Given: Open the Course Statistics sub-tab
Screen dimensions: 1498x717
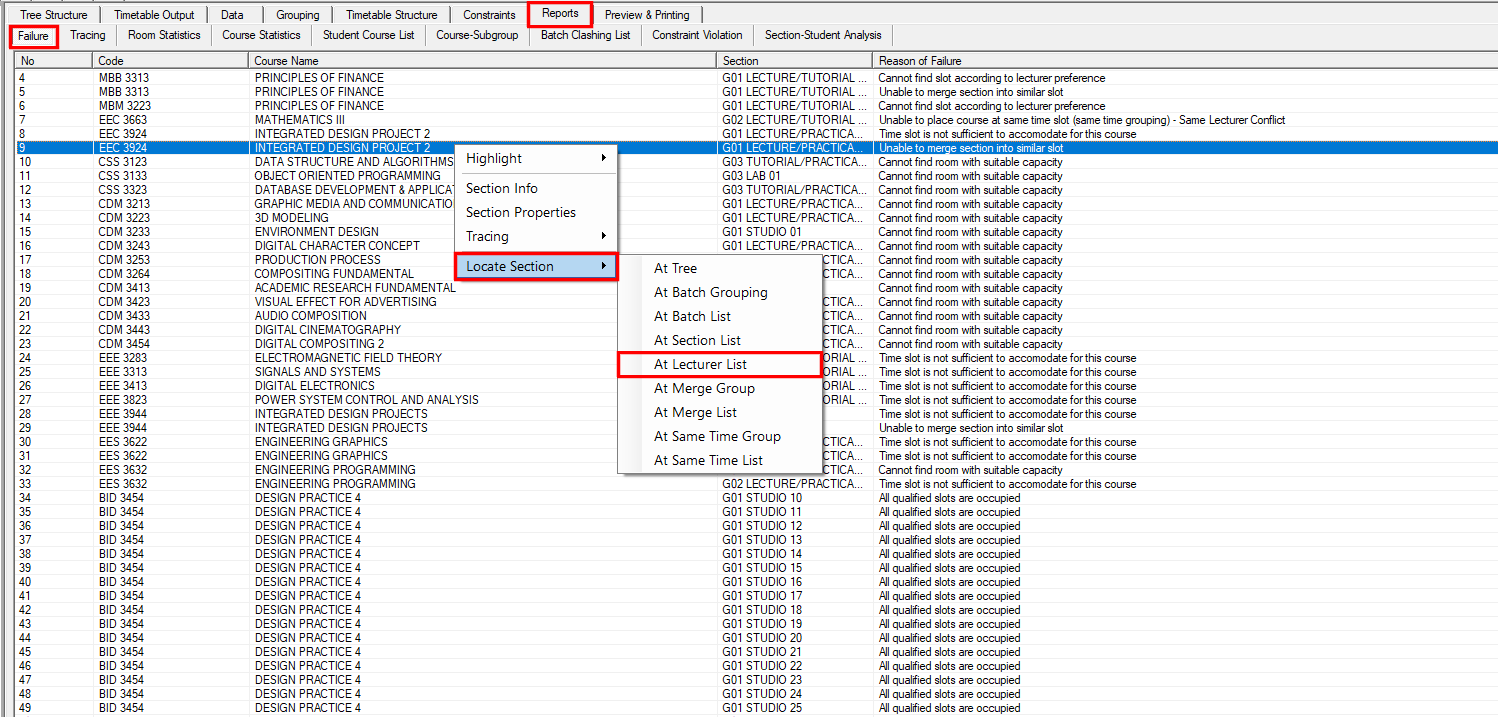Looking at the screenshot, I should [261, 35].
